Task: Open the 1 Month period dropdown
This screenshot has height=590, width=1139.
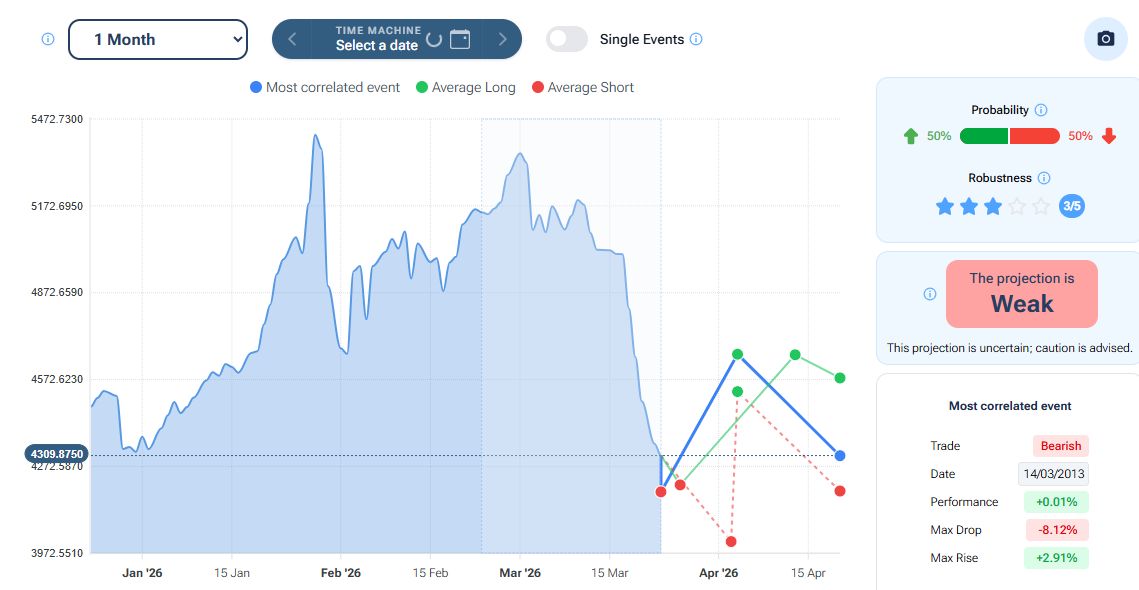Action: pyautogui.click(x=157, y=39)
